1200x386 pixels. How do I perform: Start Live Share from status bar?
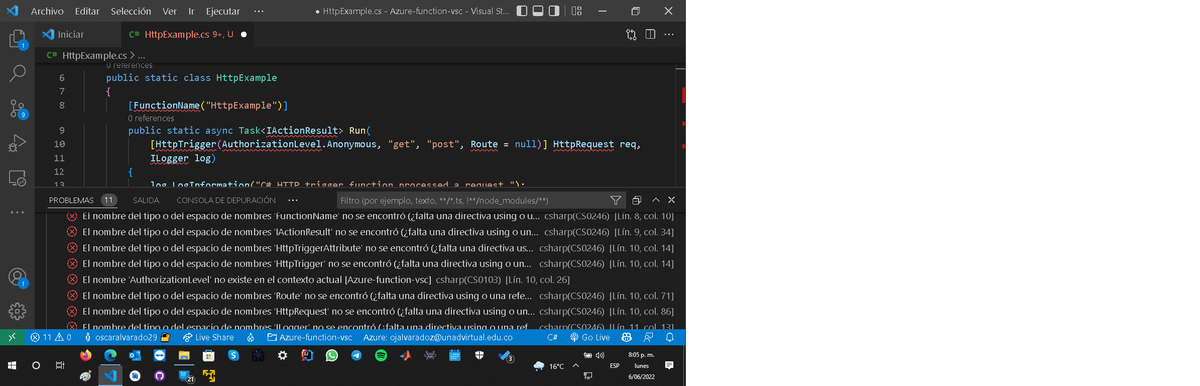tap(208, 337)
